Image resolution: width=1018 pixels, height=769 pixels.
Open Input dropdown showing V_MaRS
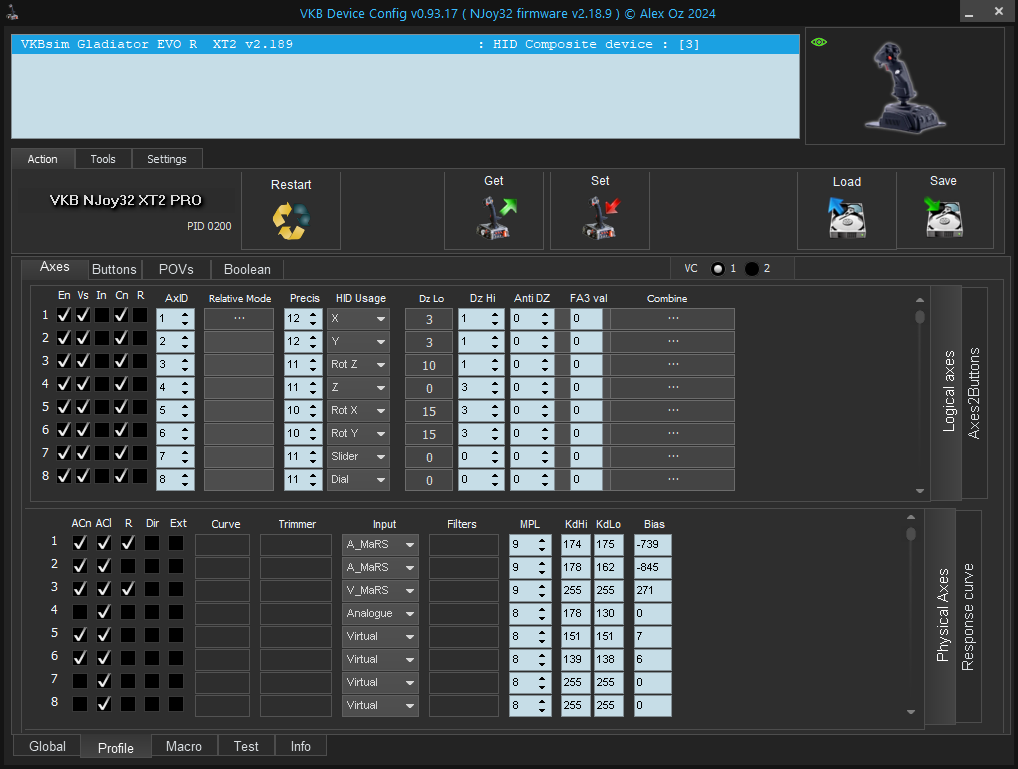click(x=380, y=590)
